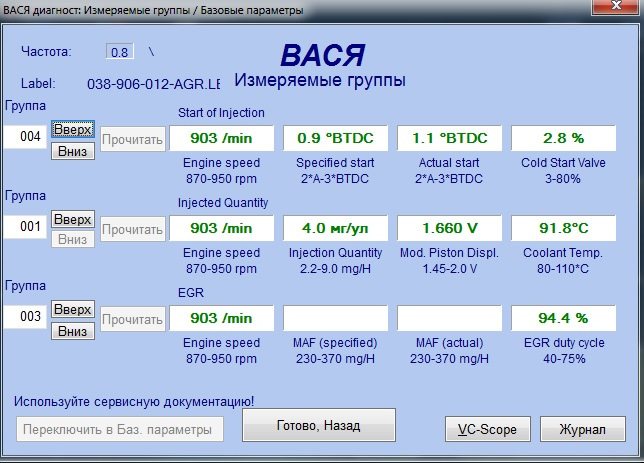
Task: Click Переключить в Баз. параметры button
Action: [120, 429]
